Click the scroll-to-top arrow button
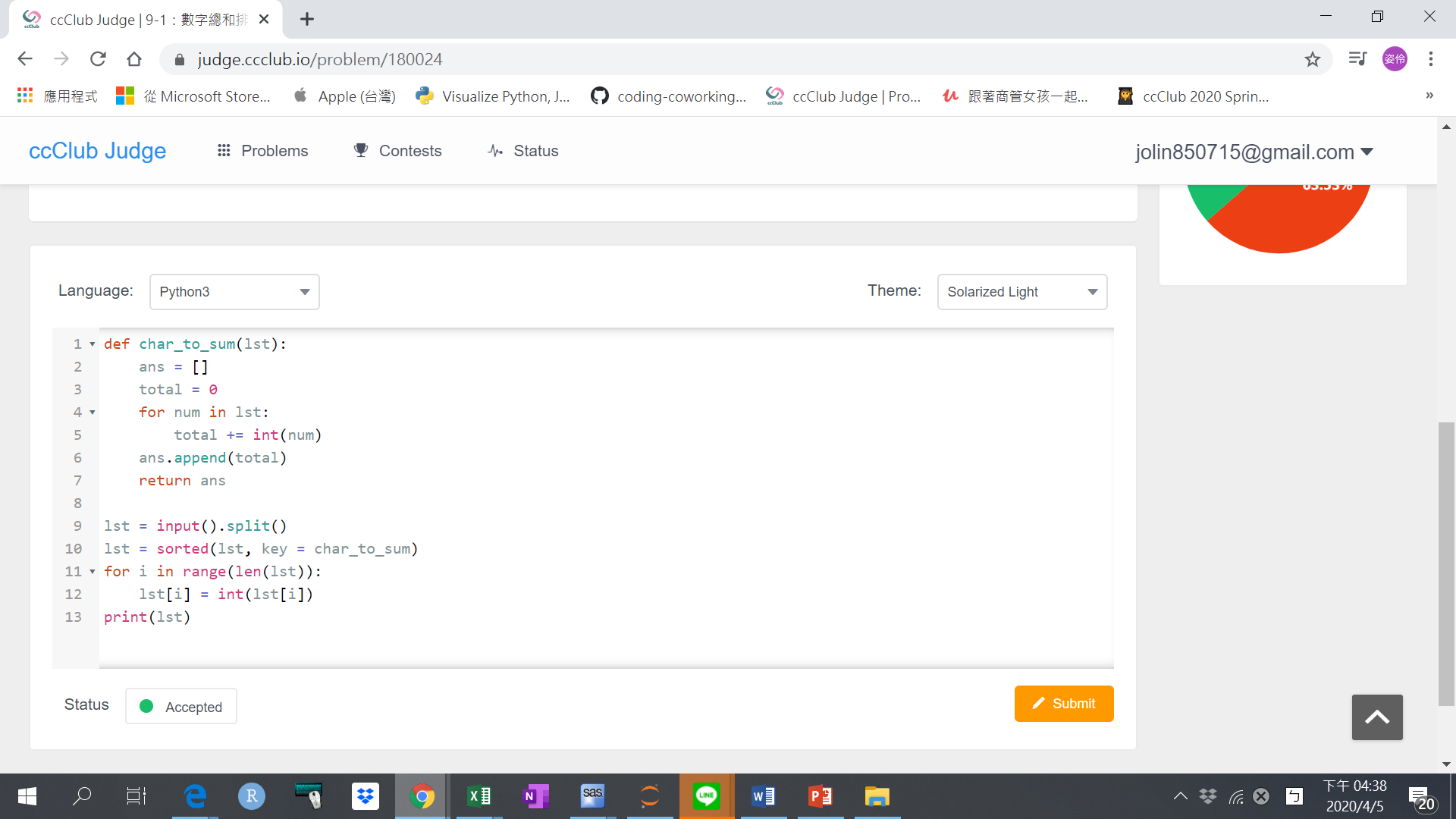The height and width of the screenshot is (819, 1456). tap(1377, 717)
